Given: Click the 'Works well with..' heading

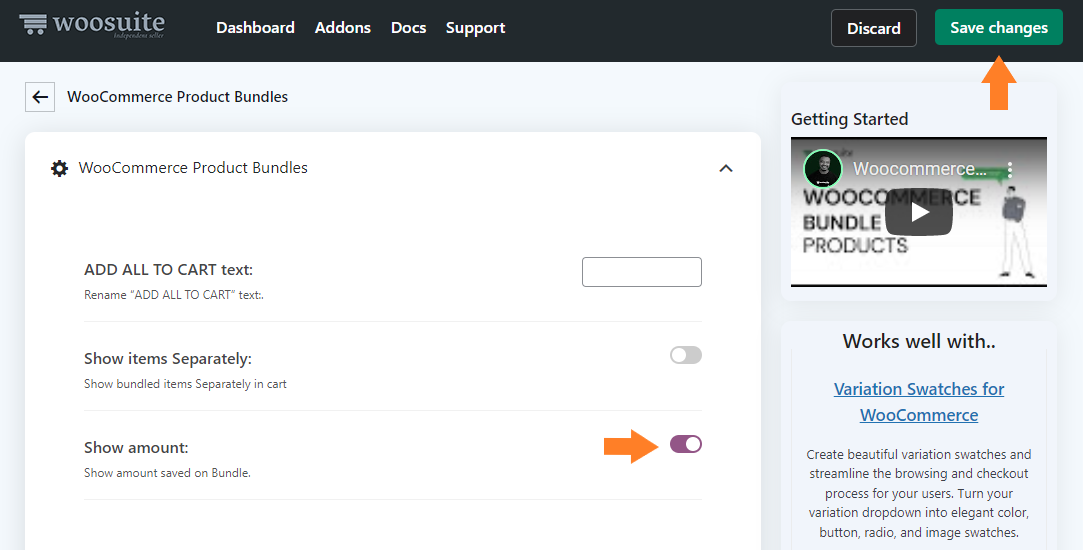Looking at the screenshot, I should (919, 341).
